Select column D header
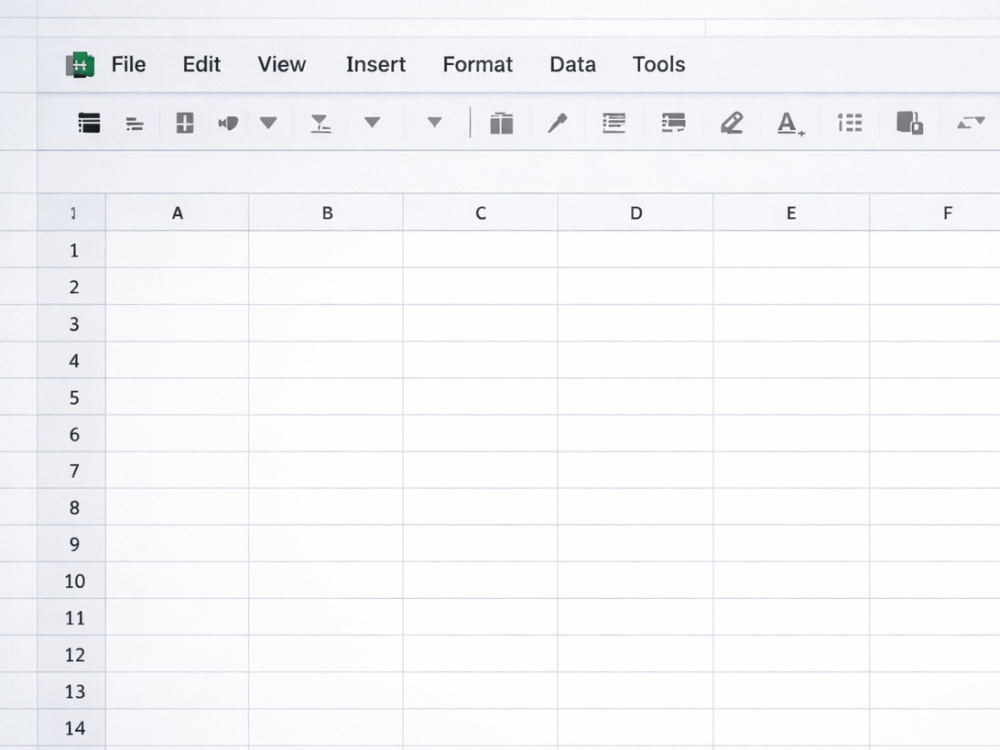Image resolution: width=1000 pixels, height=750 pixels. pyautogui.click(x=635, y=212)
